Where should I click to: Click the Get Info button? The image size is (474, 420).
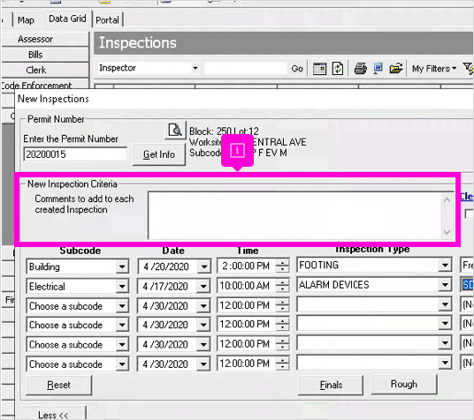coord(159,154)
